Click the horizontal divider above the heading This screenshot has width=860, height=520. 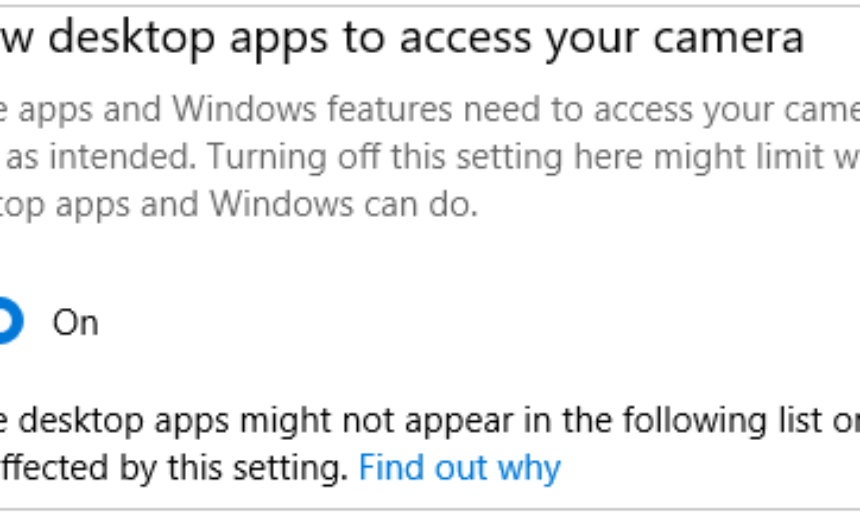430,4
